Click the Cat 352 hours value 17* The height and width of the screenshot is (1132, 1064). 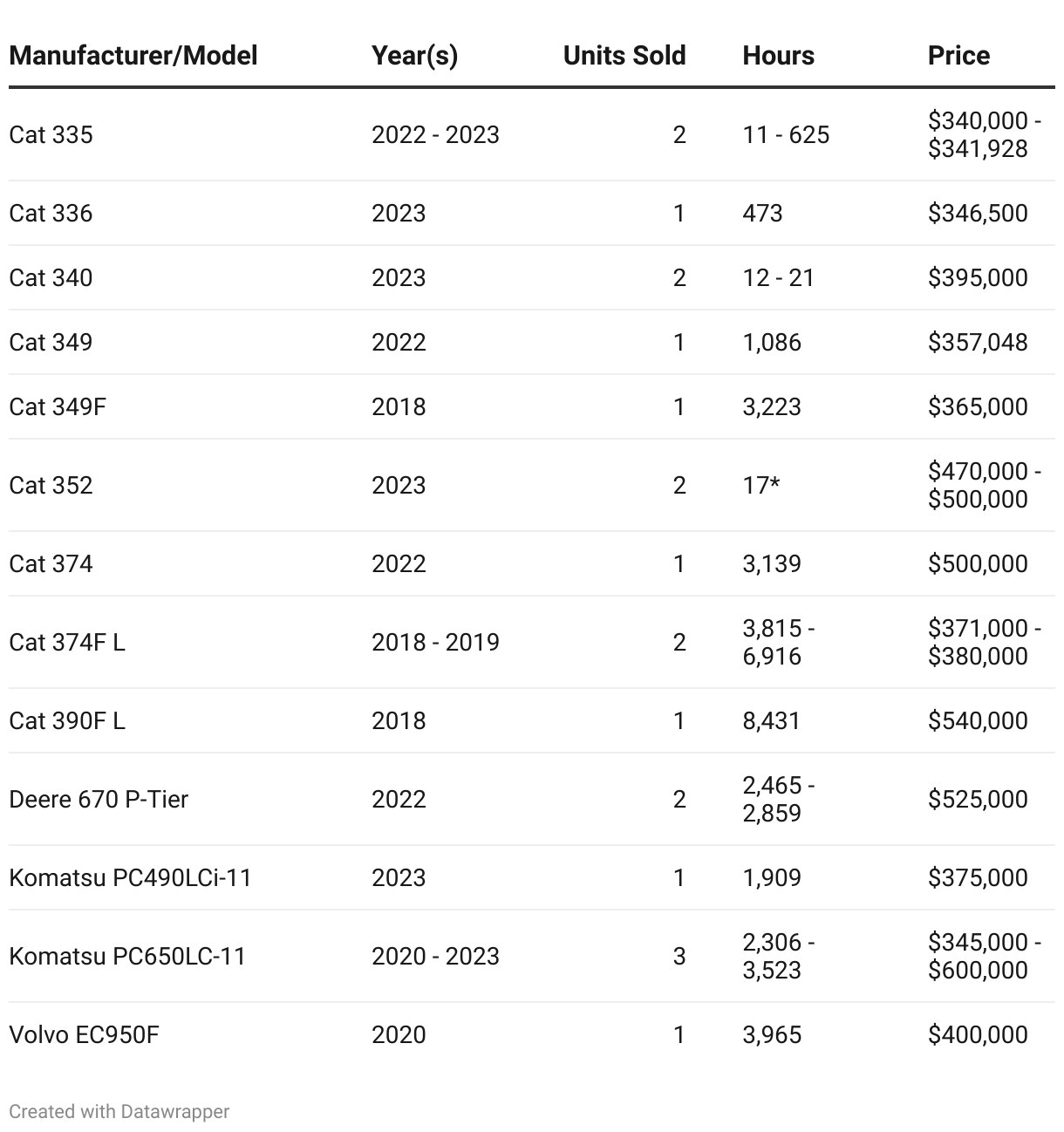760,485
